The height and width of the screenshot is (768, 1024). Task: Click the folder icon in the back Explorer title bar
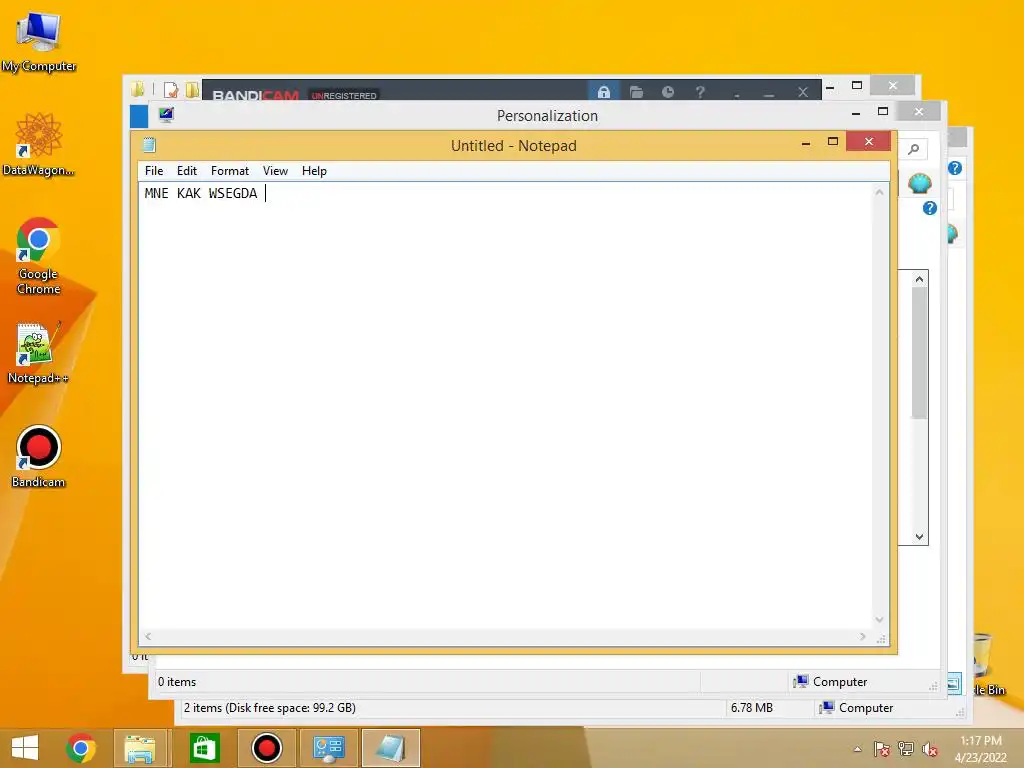click(137, 89)
